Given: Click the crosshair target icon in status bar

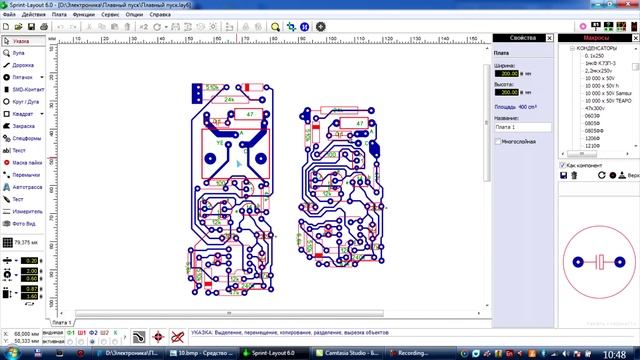Looking at the screenshot, I should [x=158, y=337].
